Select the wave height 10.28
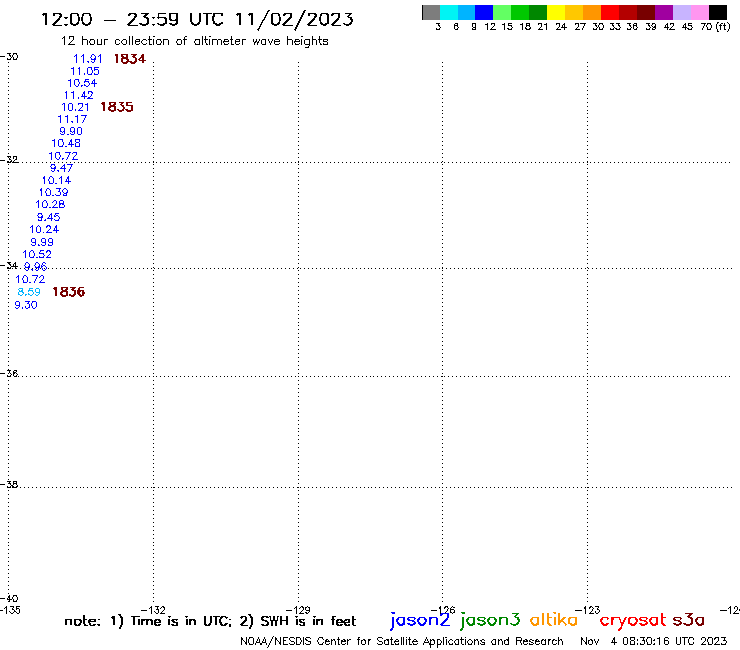This screenshot has width=740, height=650. coord(50,204)
